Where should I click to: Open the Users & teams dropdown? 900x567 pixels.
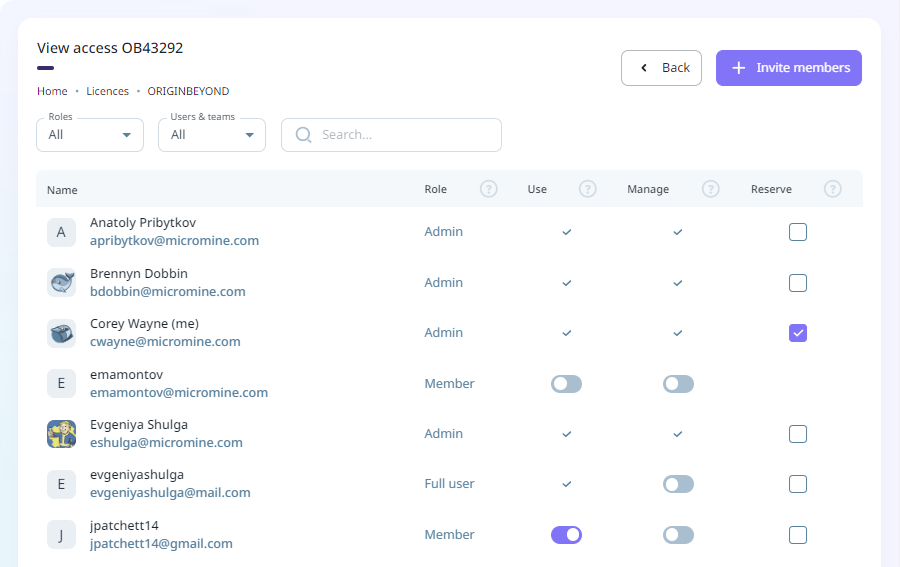pos(212,135)
